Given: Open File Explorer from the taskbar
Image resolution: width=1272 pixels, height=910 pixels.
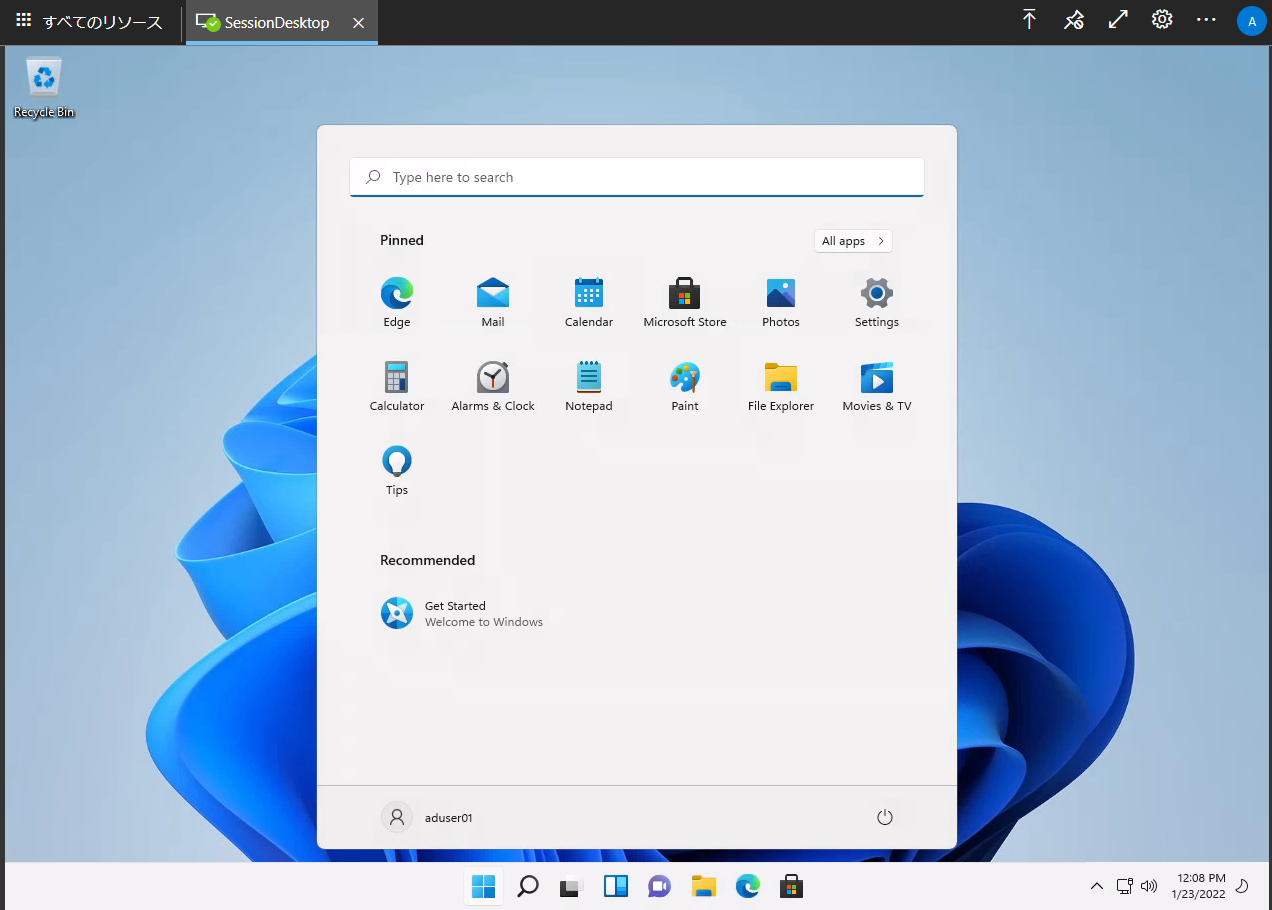Looking at the screenshot, I should tap(704, 886).
